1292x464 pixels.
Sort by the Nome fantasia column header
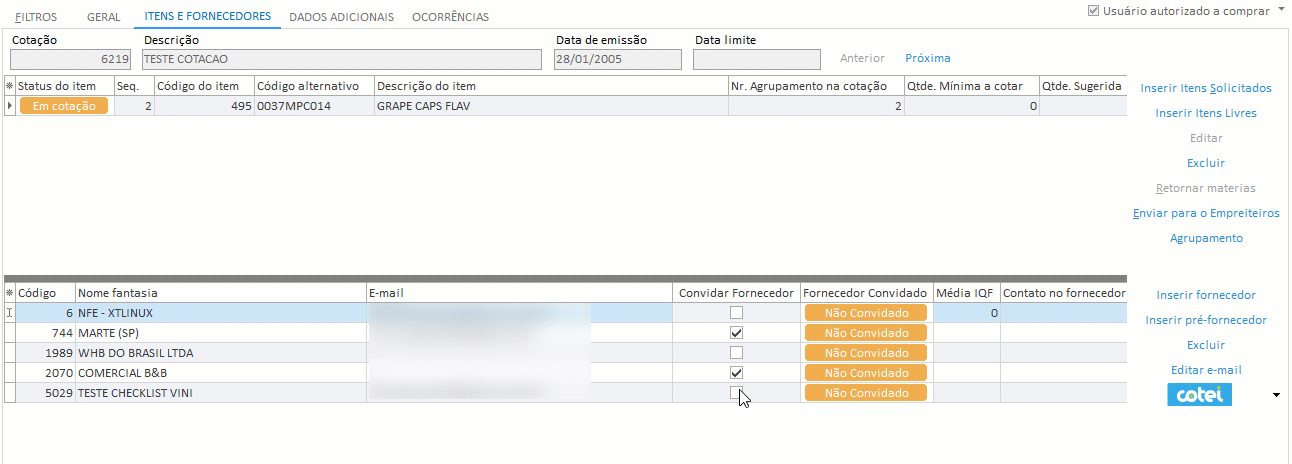click(x=220, y=293)
